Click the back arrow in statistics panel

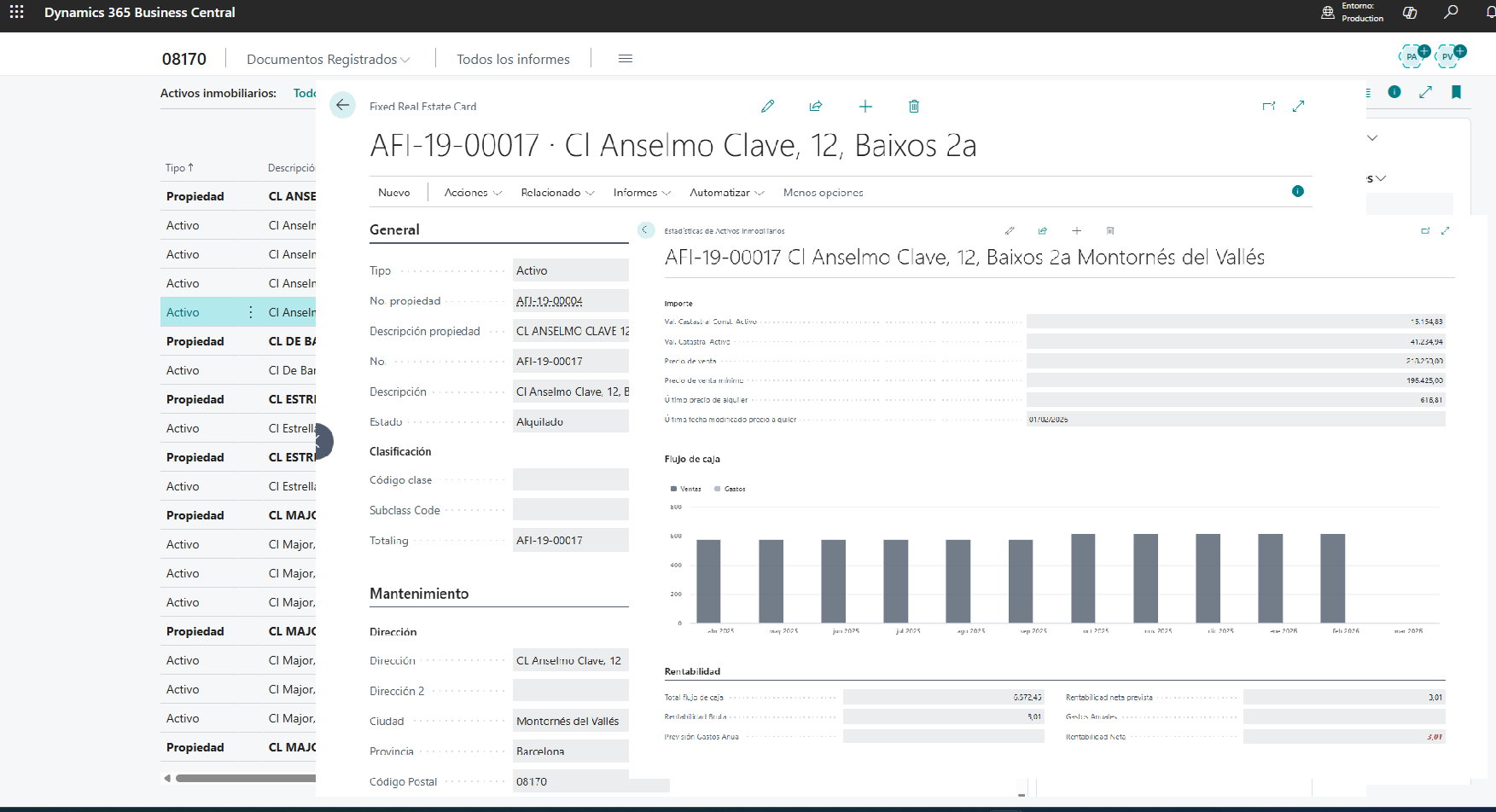coord(646,230)
